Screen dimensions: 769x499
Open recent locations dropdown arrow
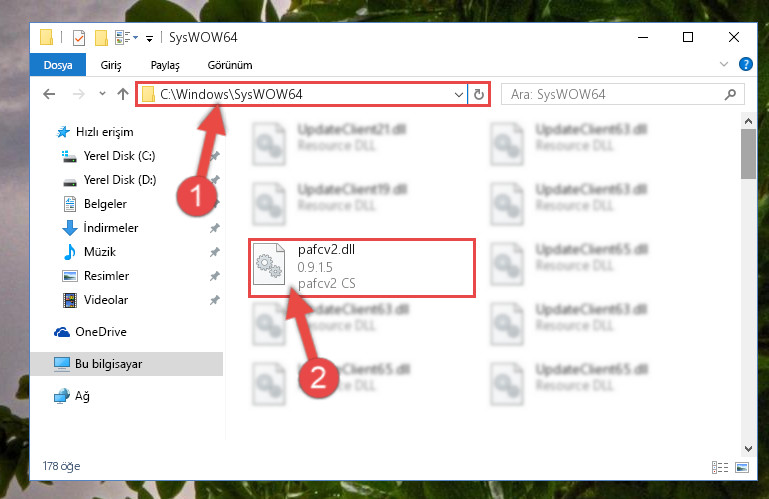(102, 94)
